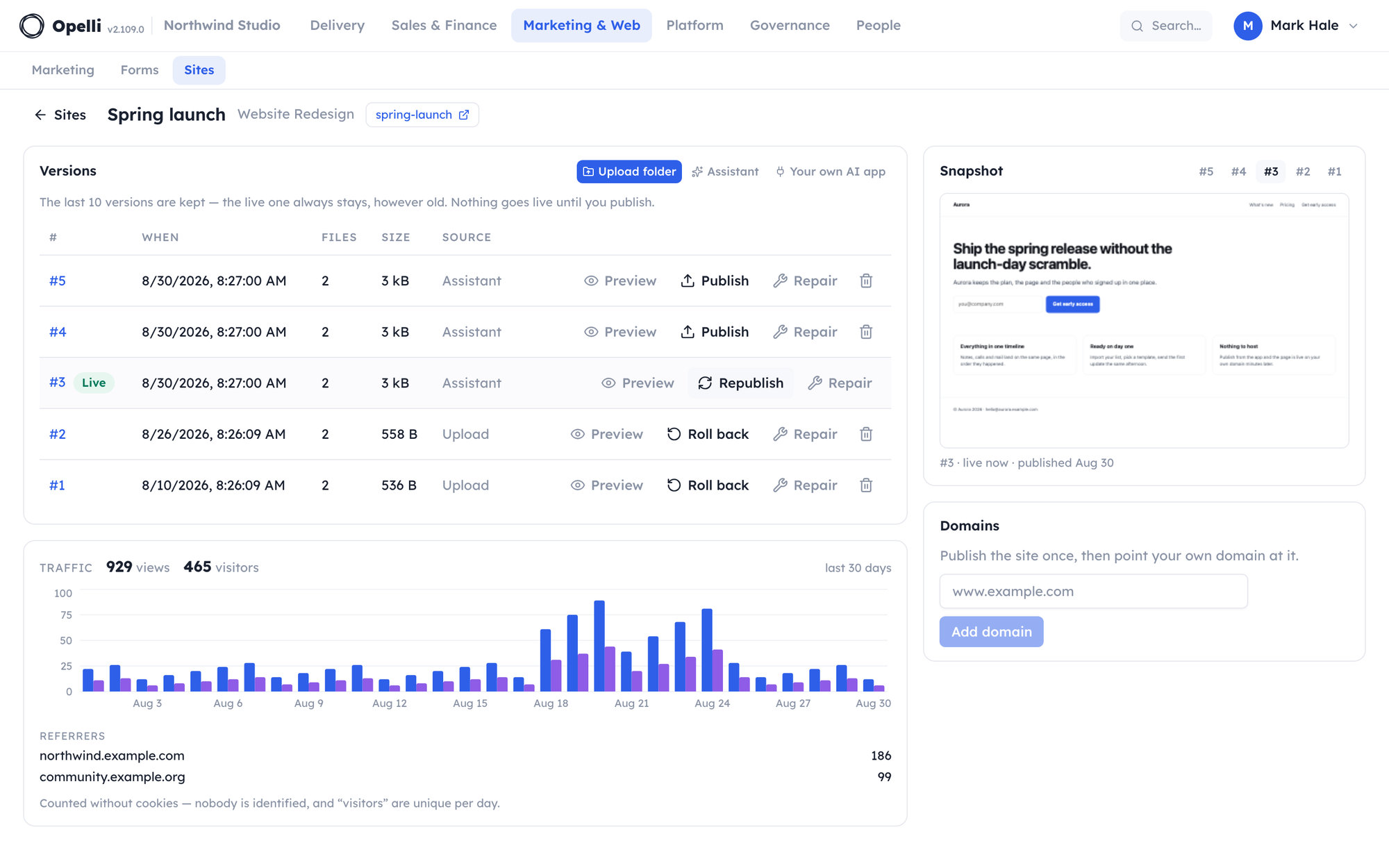The image size is (1389, 868).
Task: Open the Platform menu
Action: click(695, 26)
